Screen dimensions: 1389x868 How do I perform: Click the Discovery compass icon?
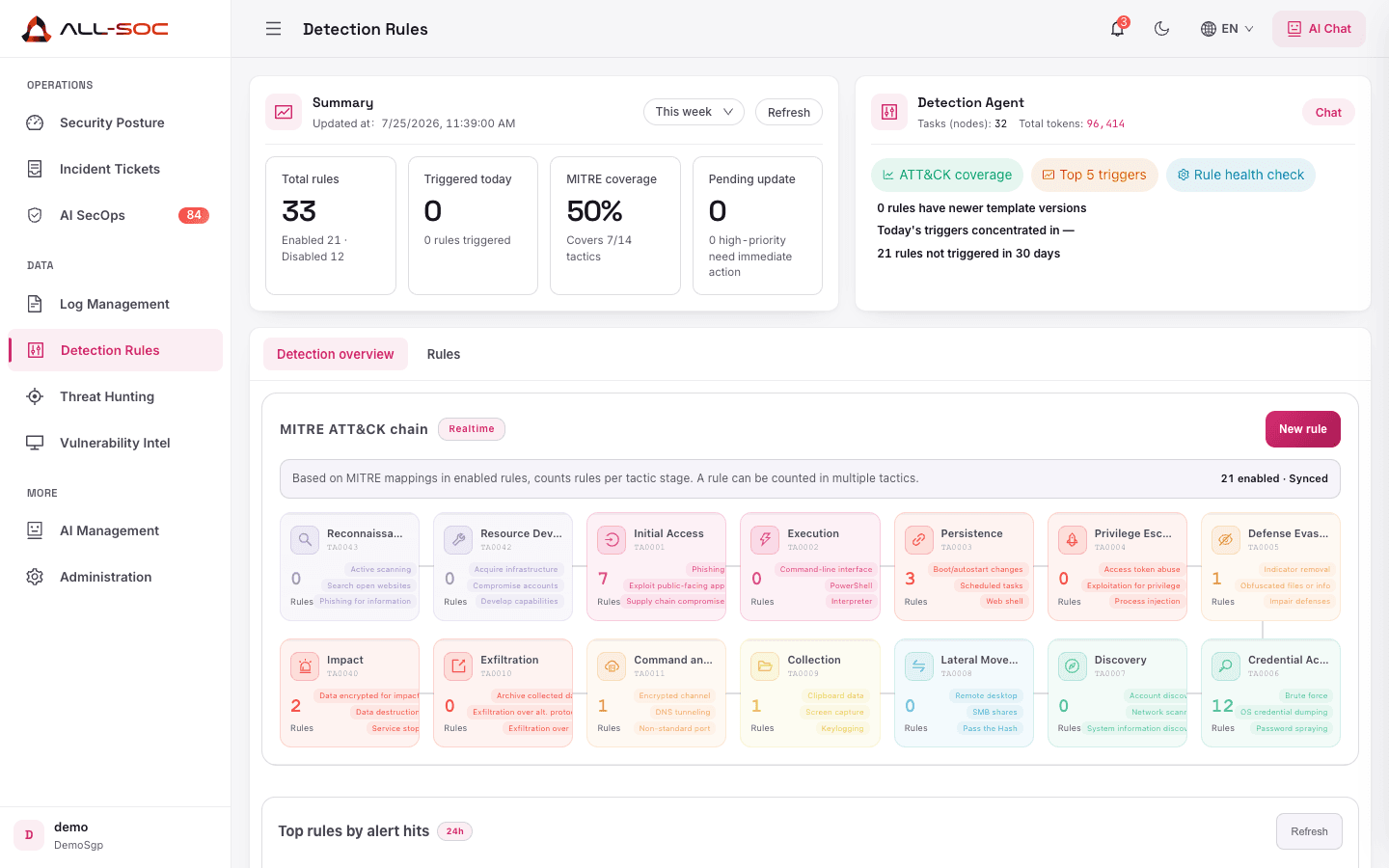(1073, 666)
